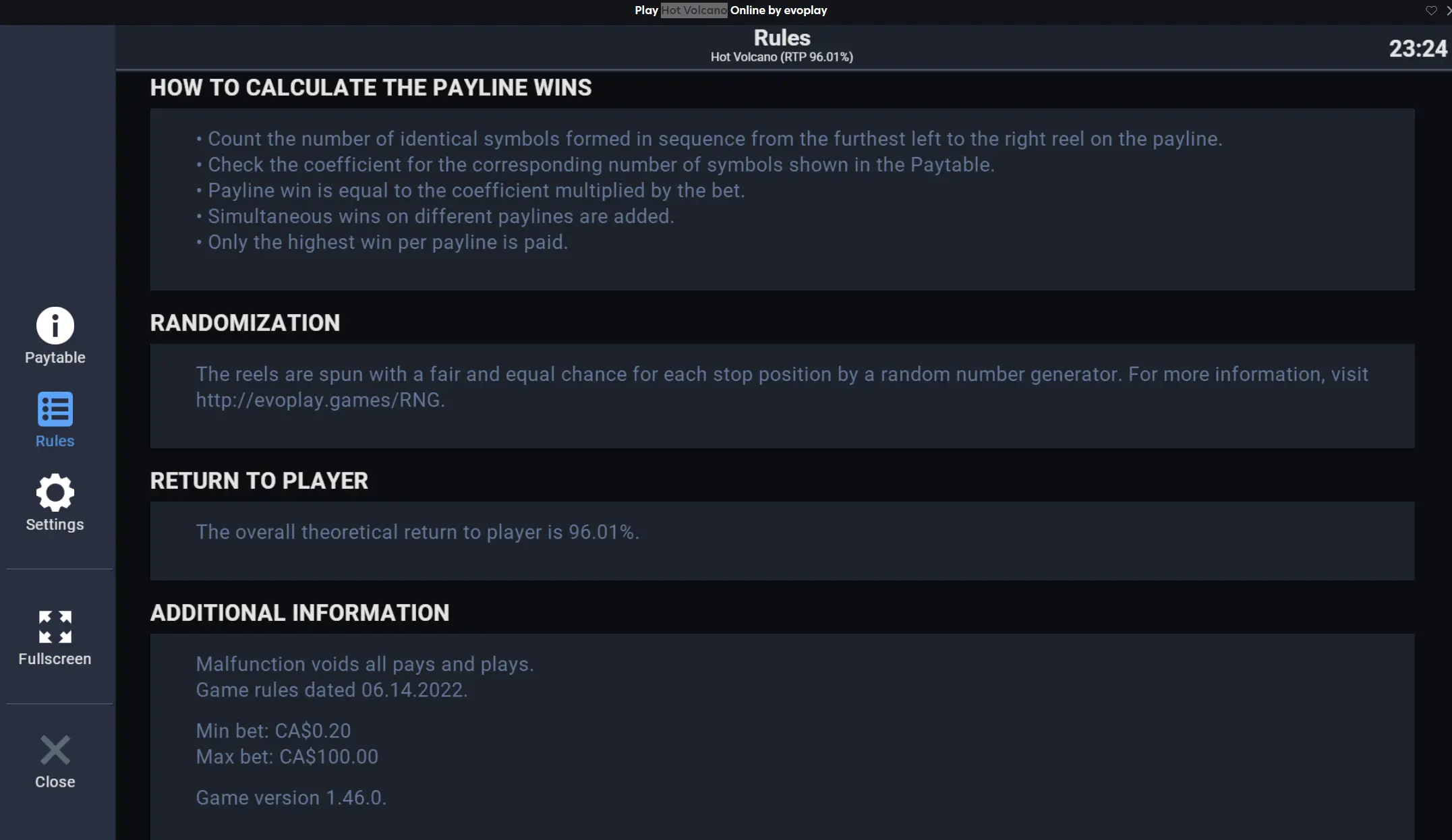Click the 23:24 clock display
This screenshot has width=1452, height=840.
[x=1418, y=49]
